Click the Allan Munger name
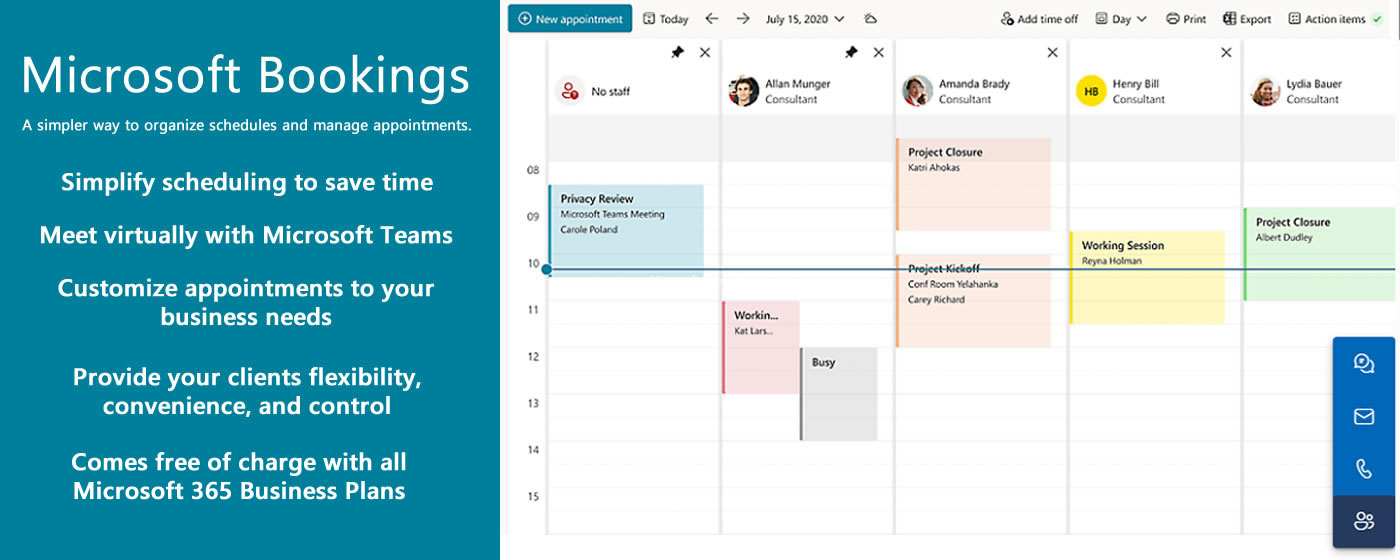The image size is (1400, 560). 799,84
